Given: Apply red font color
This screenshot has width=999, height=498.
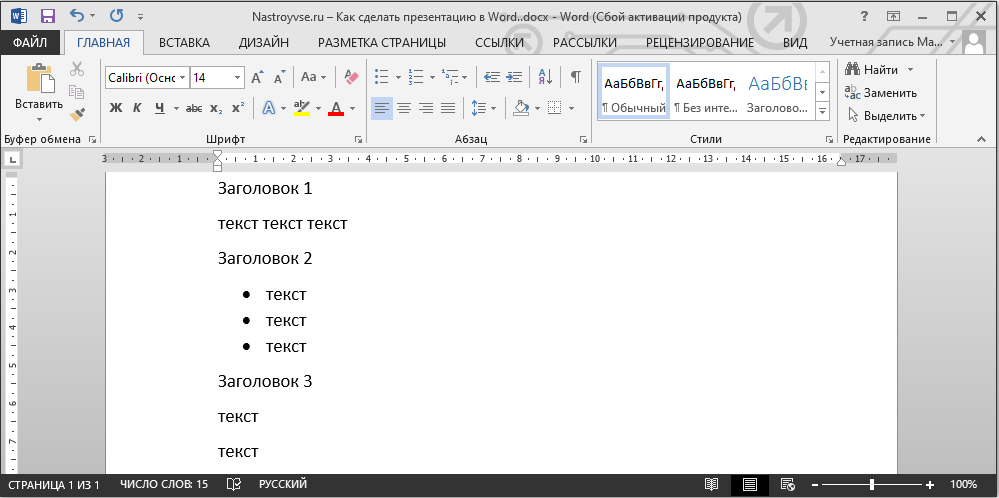Looking at the screenshot, I should [336, 109].
